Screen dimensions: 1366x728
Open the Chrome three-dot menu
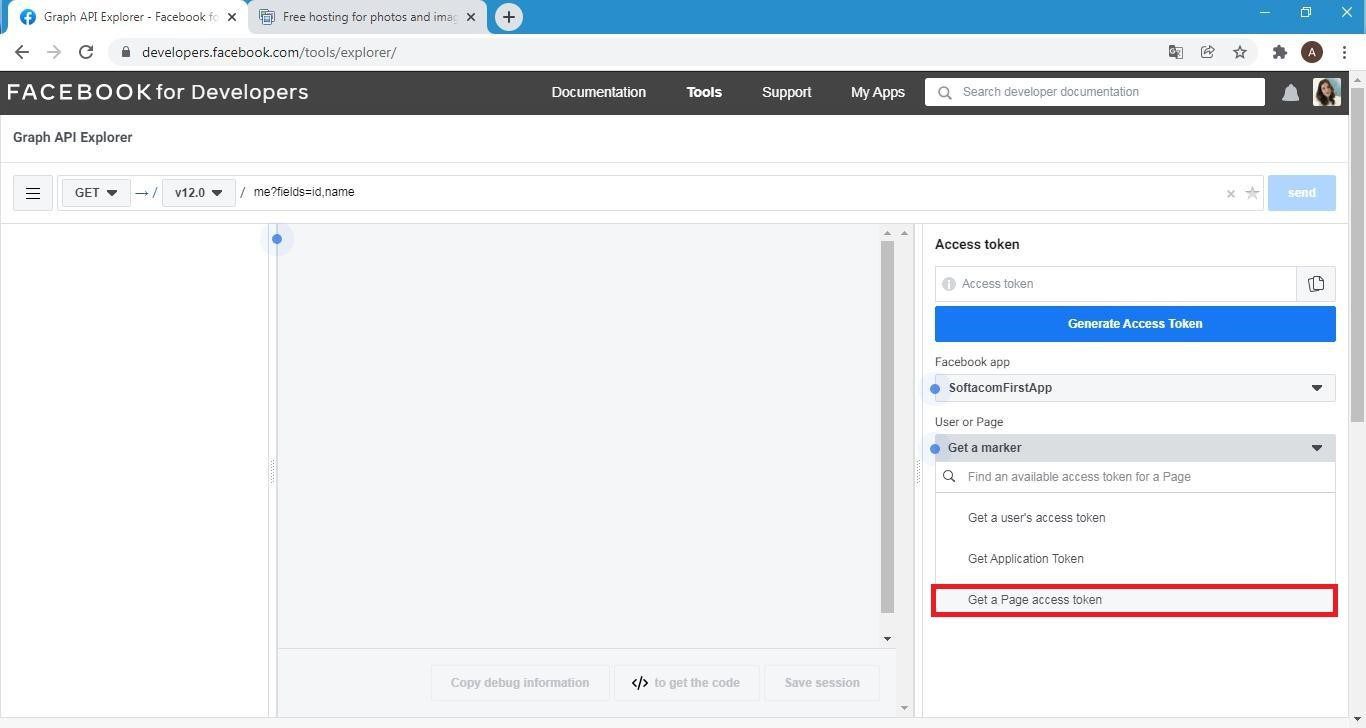[1344, 52]
